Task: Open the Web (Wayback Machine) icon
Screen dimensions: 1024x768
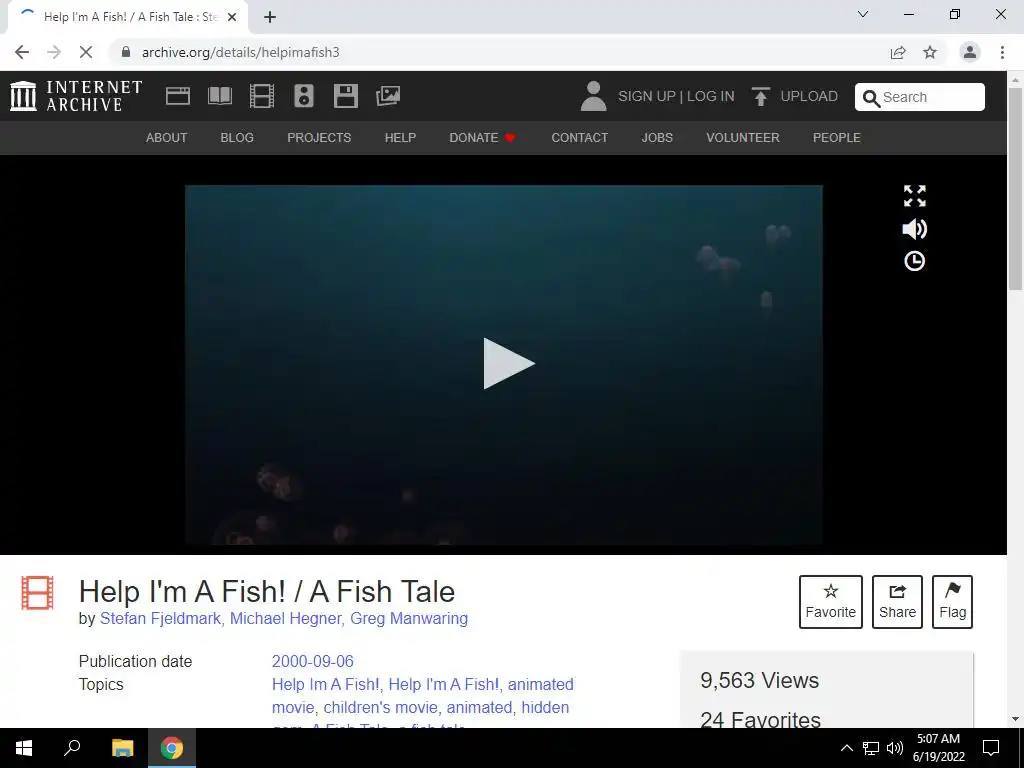Action: [x=178, y=96]
